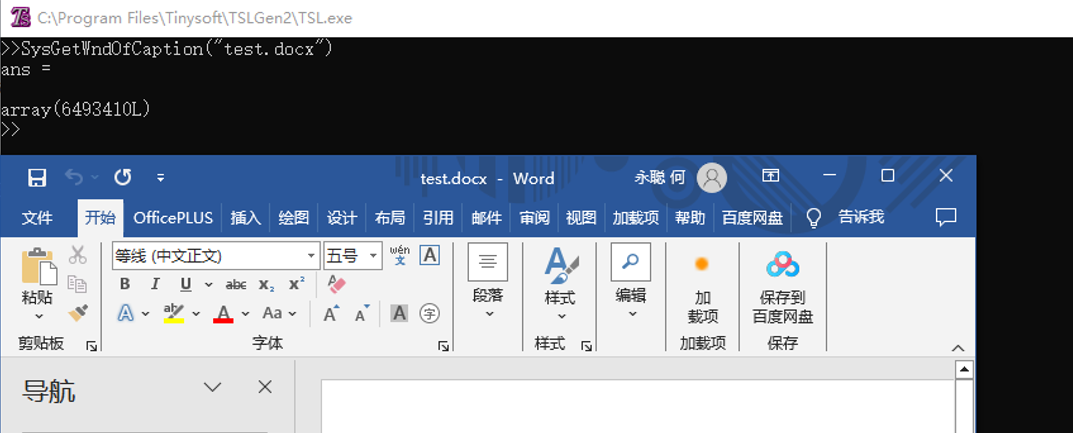Click the Format Painter brush icon

coord(78,313)
